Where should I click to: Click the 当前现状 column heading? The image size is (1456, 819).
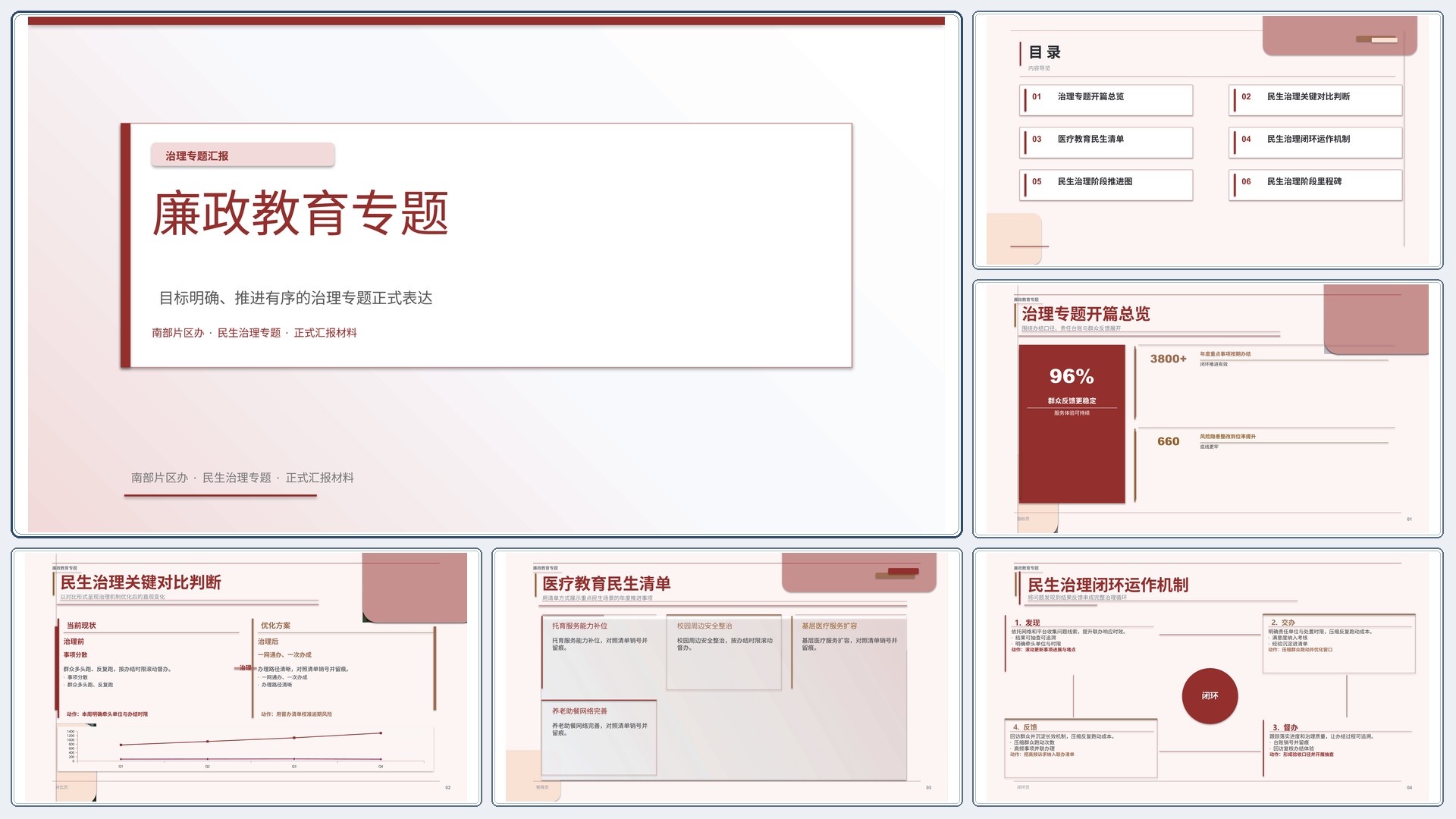81,626
